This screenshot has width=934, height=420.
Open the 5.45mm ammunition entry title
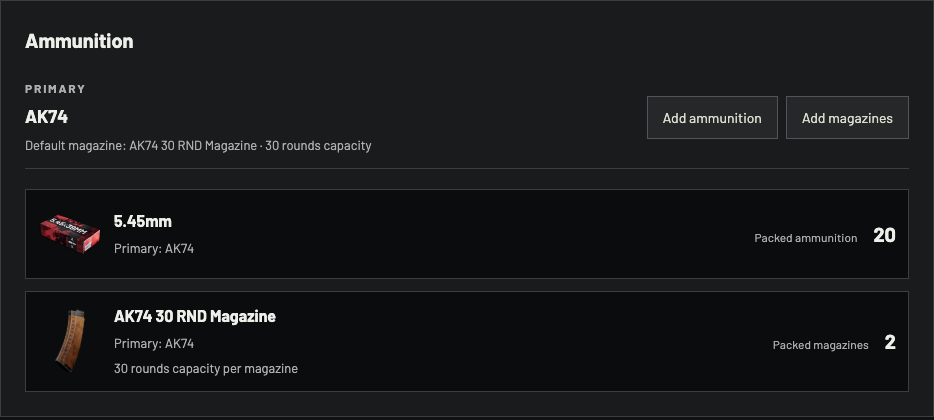coord(142,221)
